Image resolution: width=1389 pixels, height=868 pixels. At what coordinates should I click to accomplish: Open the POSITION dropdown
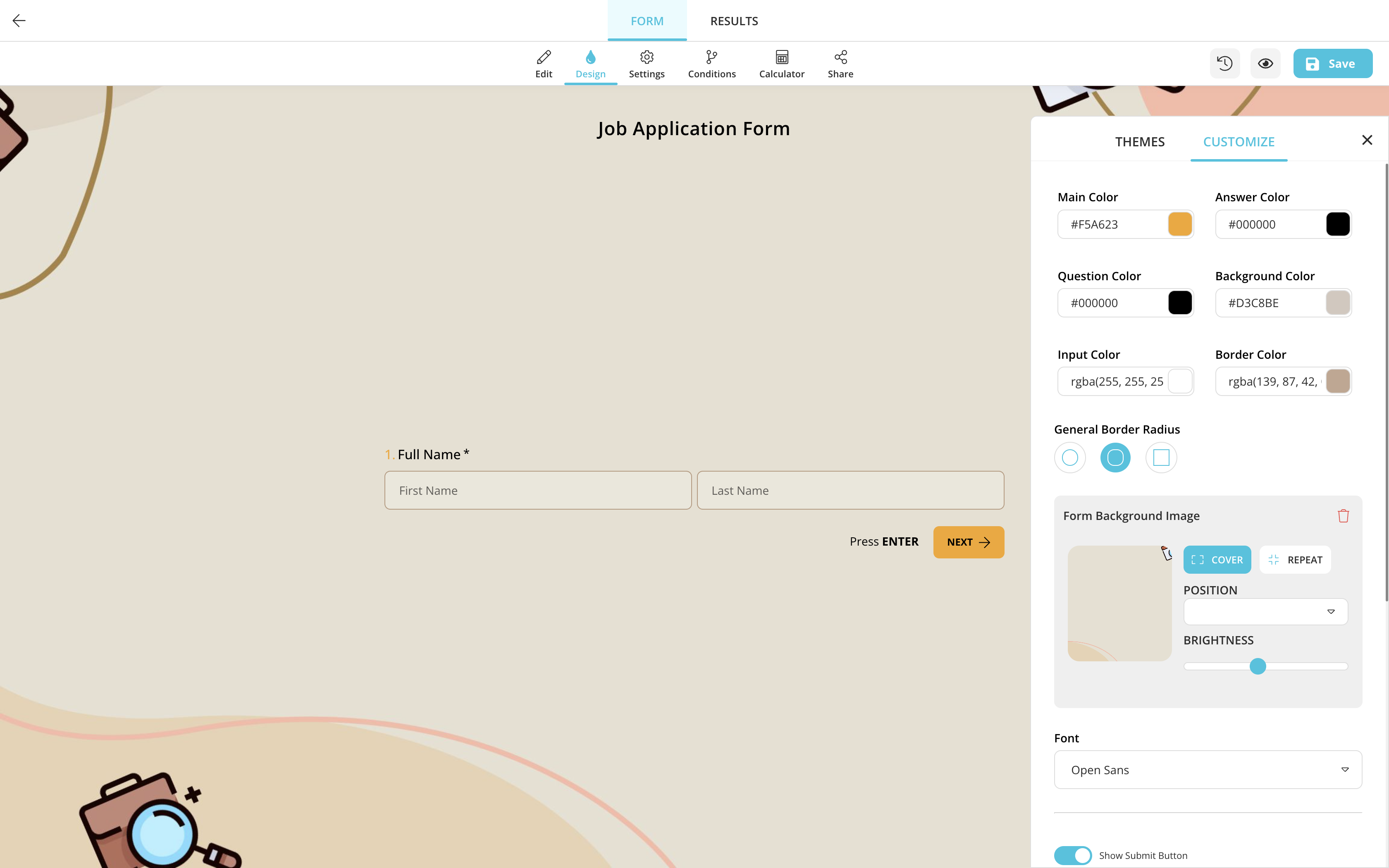(1265, 611)
